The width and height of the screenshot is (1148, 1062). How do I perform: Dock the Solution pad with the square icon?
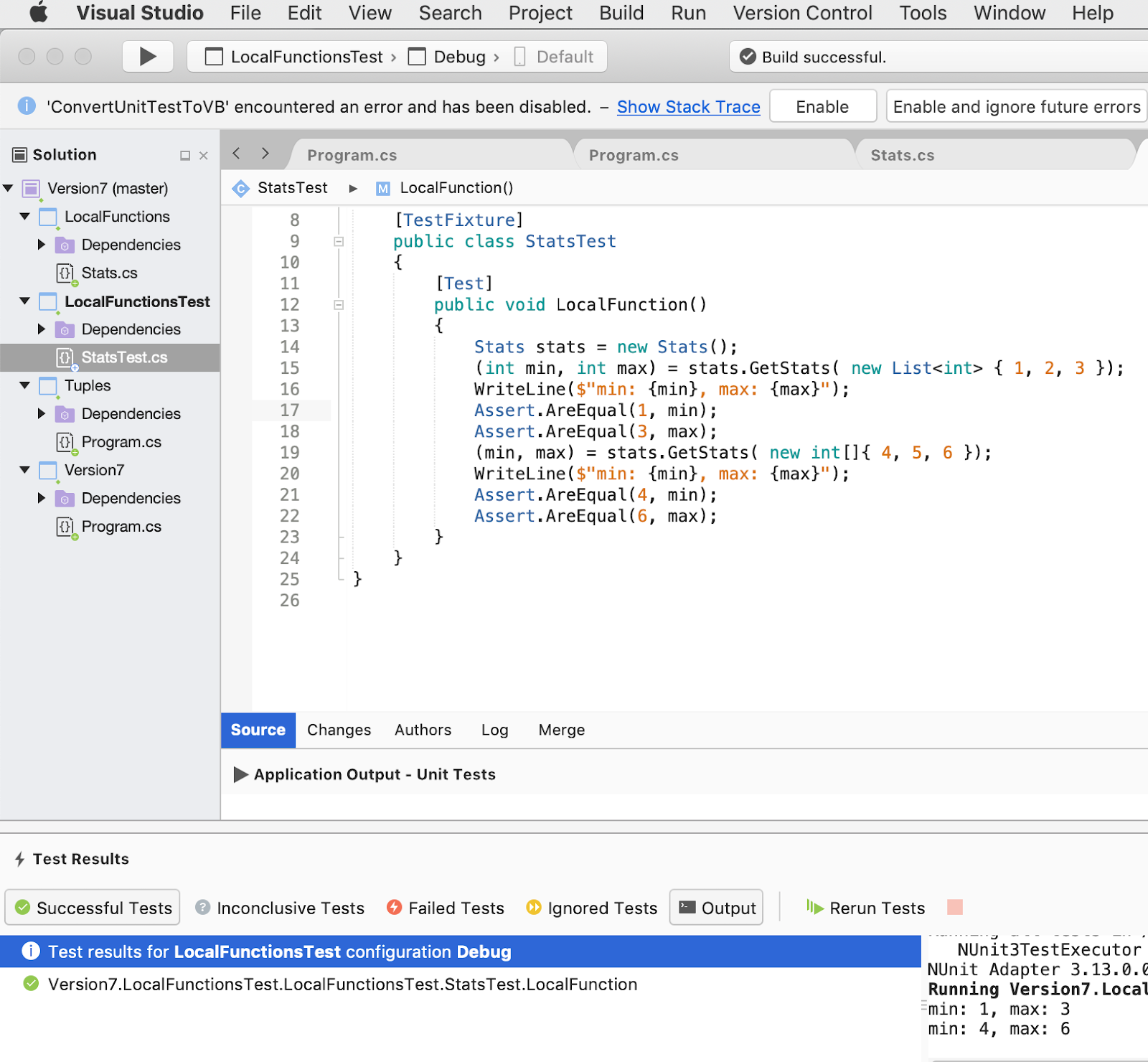coord(185,155)
